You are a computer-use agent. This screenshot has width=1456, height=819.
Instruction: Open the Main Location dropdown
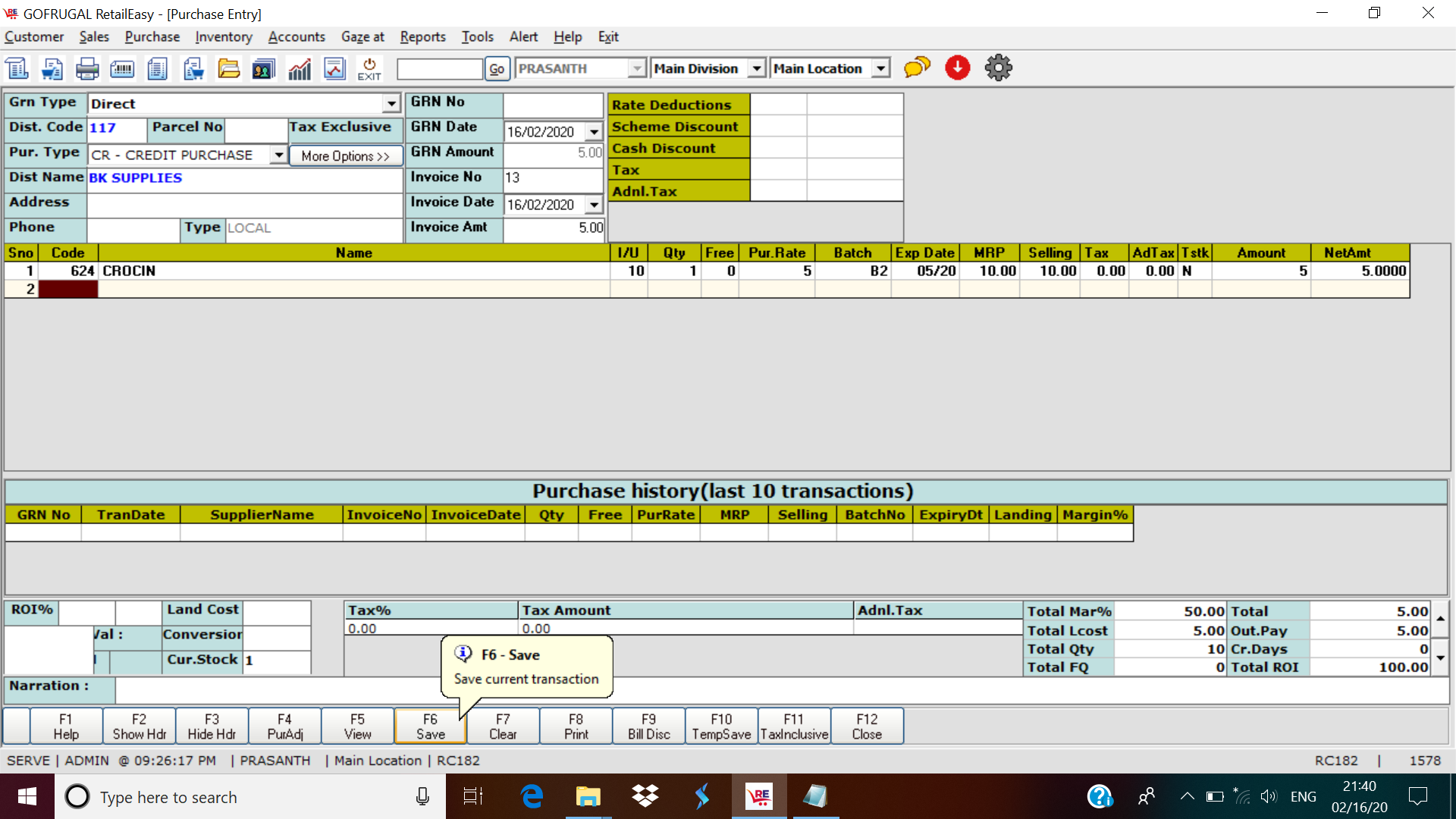point(880,69)
